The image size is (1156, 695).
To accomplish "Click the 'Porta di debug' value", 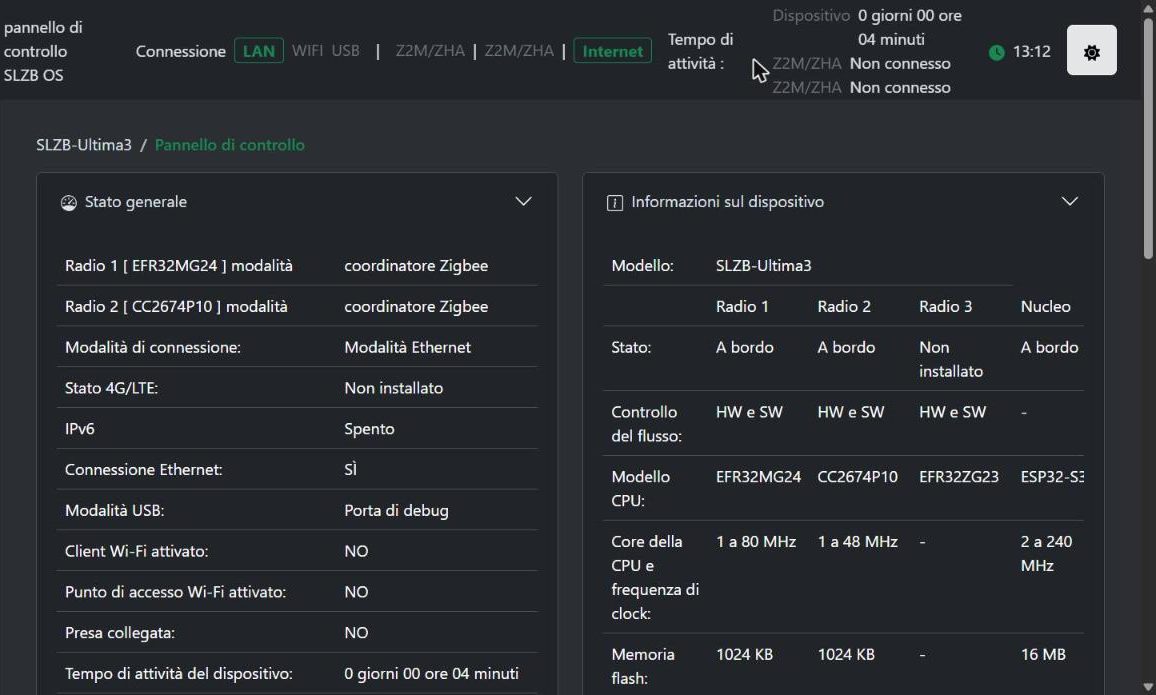I will pyautogui.click(x=396, y=510).
